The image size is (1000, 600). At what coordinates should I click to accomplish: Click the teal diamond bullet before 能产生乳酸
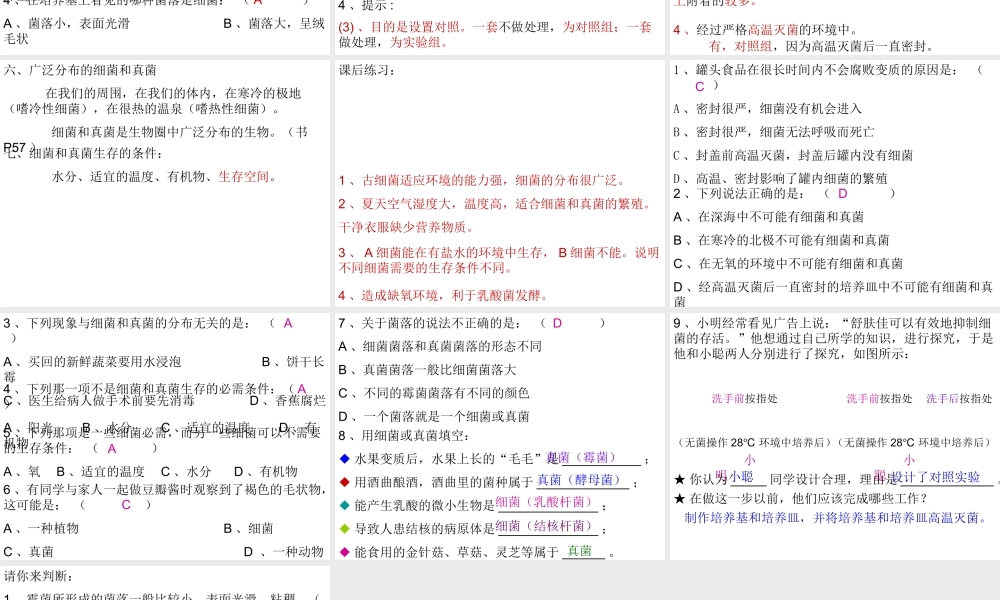[344, 505]
